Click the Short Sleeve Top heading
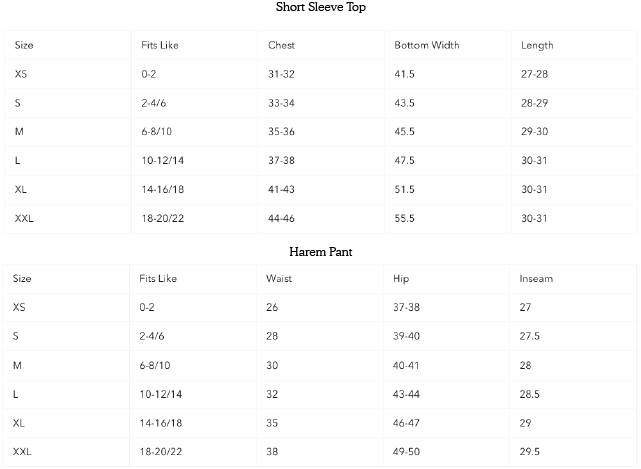The width and height of the screenshot is (641, 469). (x=320, y=8)
